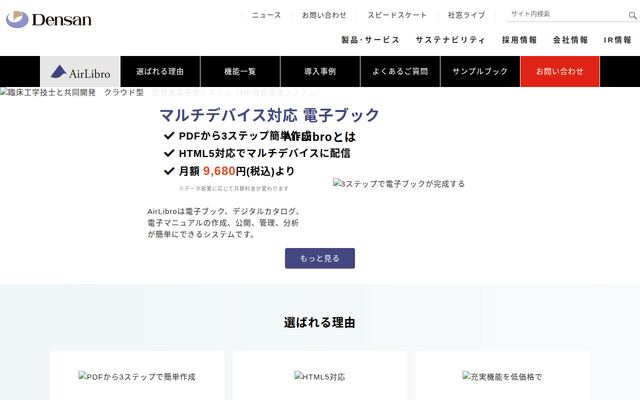The image size is (640, 400).
Task: Click the データ容量 fine-print note
Action: [x=233, y=189]
